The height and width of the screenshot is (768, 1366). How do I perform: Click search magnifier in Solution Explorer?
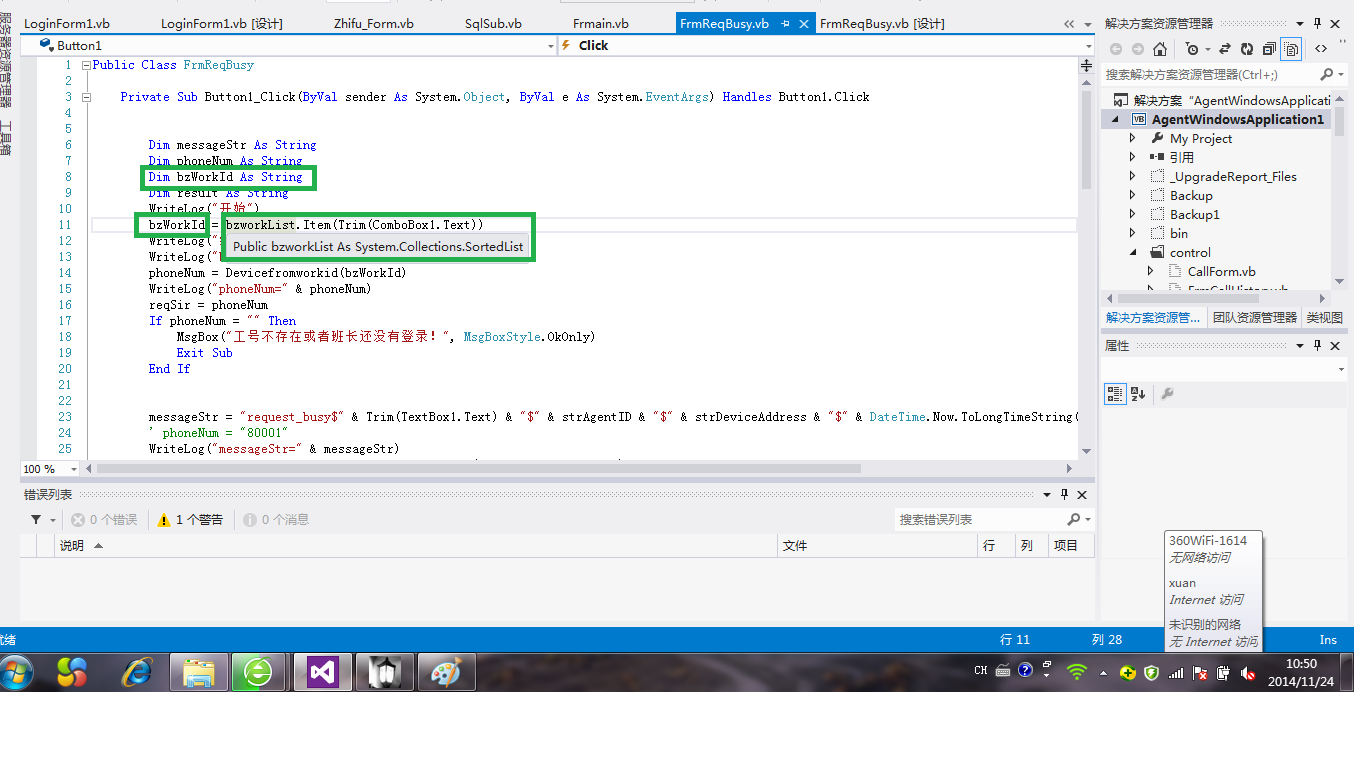[1327, 74]
